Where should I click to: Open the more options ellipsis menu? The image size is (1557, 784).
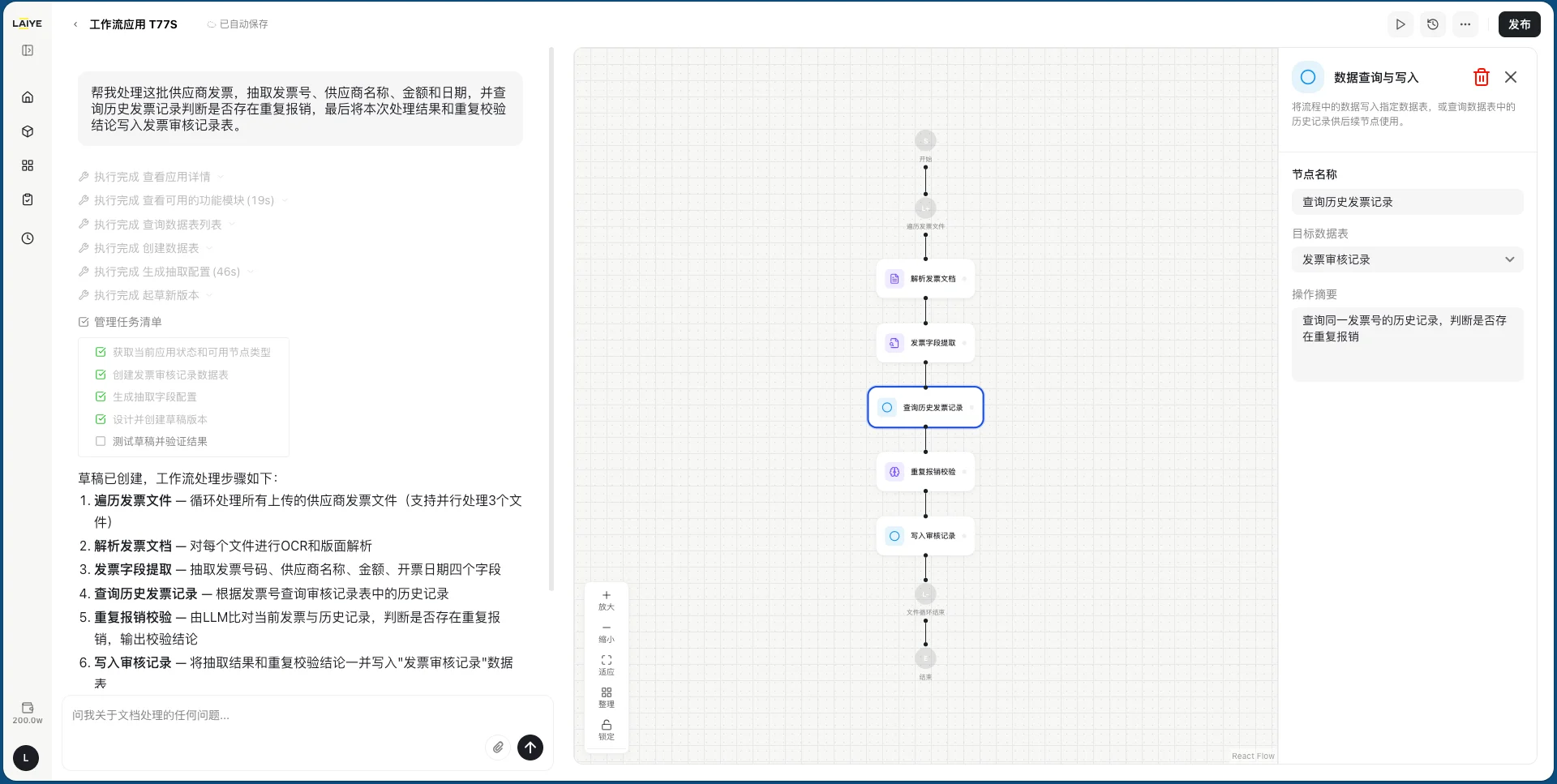[x=1465, y=24]
